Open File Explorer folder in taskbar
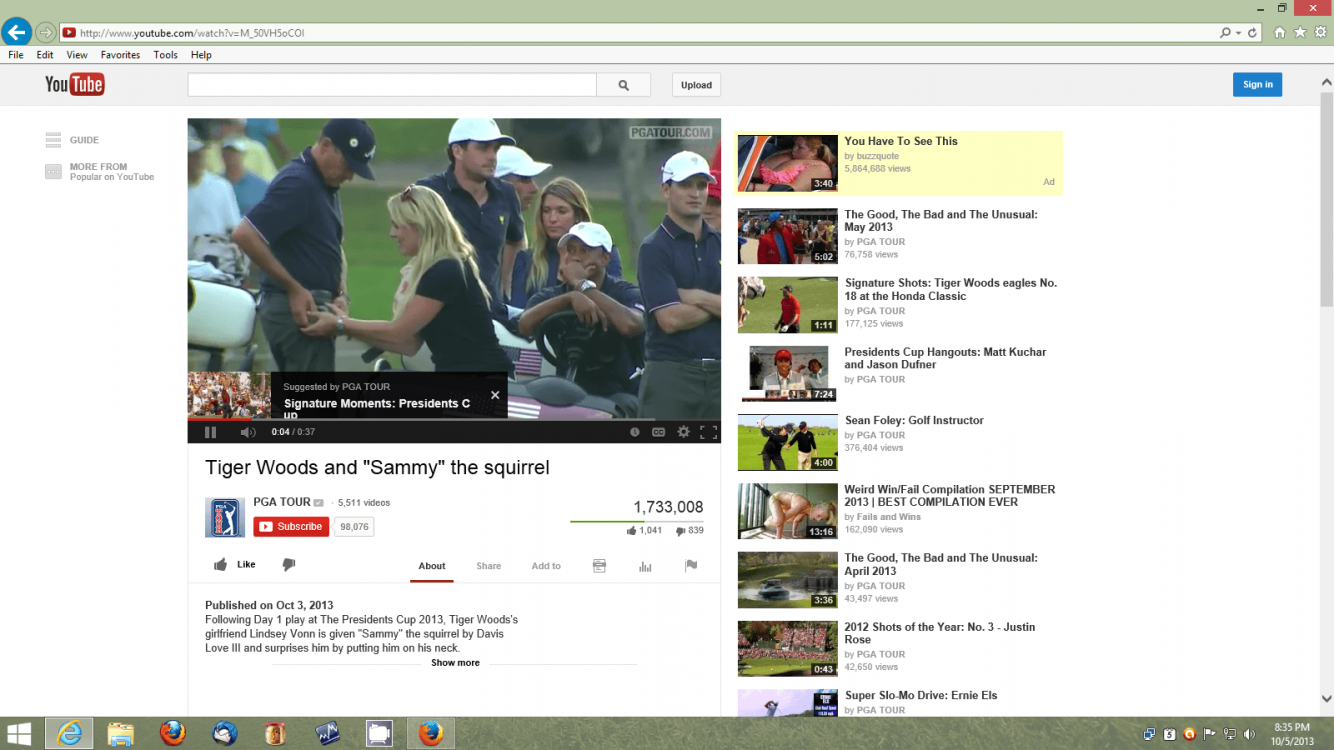Image resolution: width=1334 pixels, height=750 pixels. coord(121,734)
